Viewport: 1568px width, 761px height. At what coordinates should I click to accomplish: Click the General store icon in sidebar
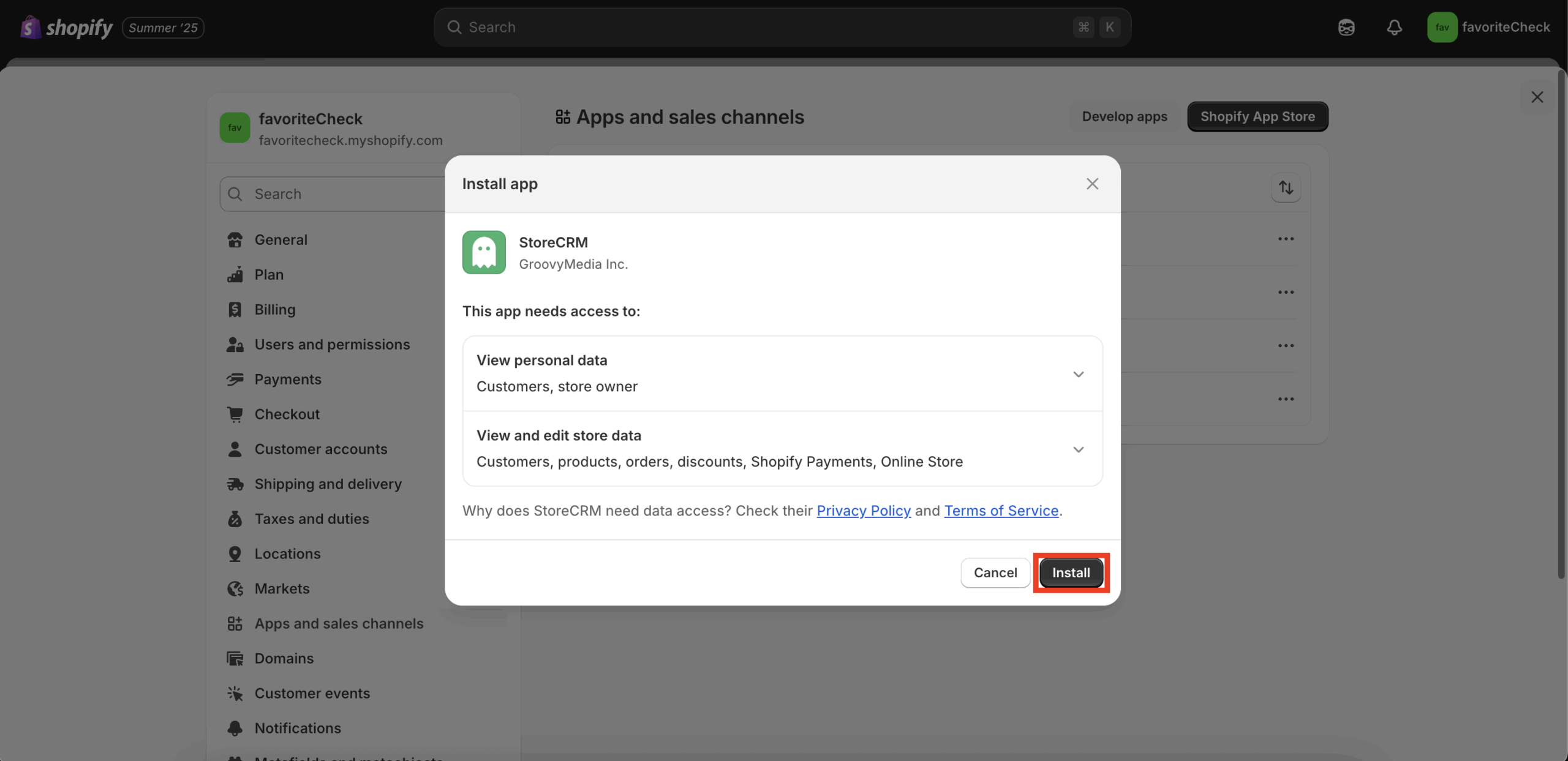click(x=235, y=239)
